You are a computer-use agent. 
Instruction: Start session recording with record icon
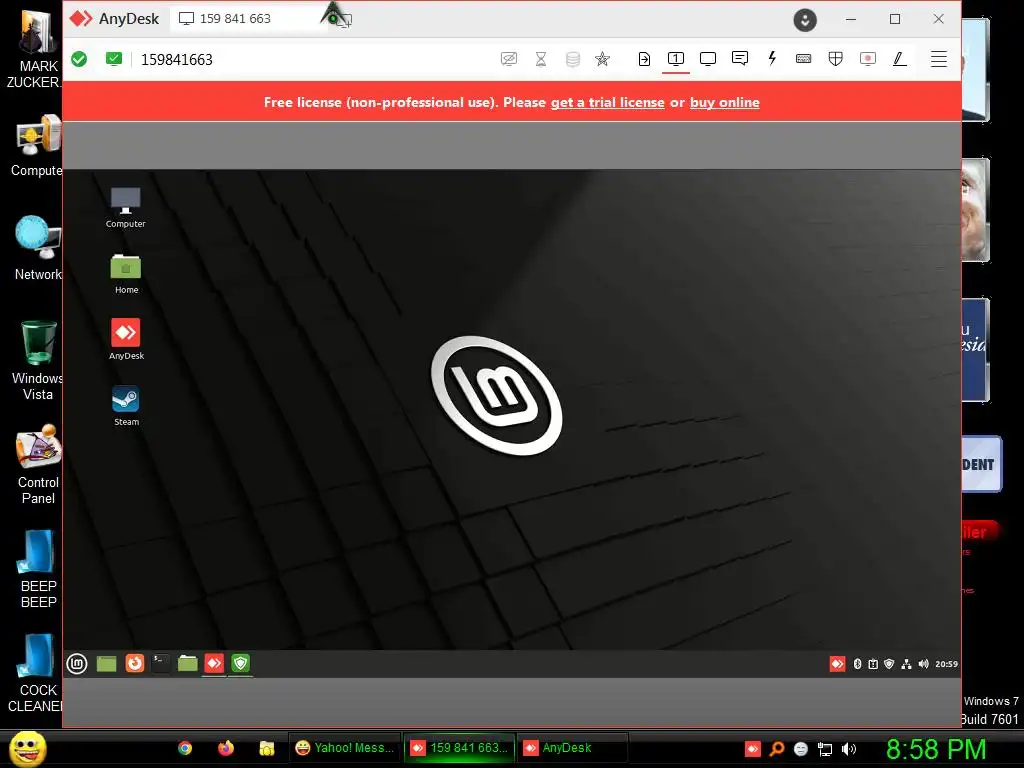(x=867, y=59)
